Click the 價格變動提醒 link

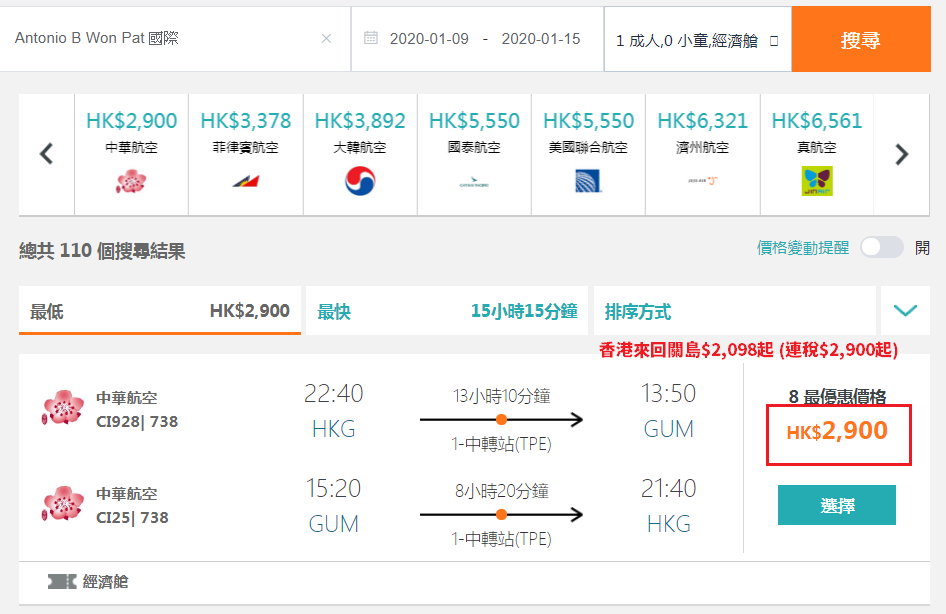(x=803, y=247)
